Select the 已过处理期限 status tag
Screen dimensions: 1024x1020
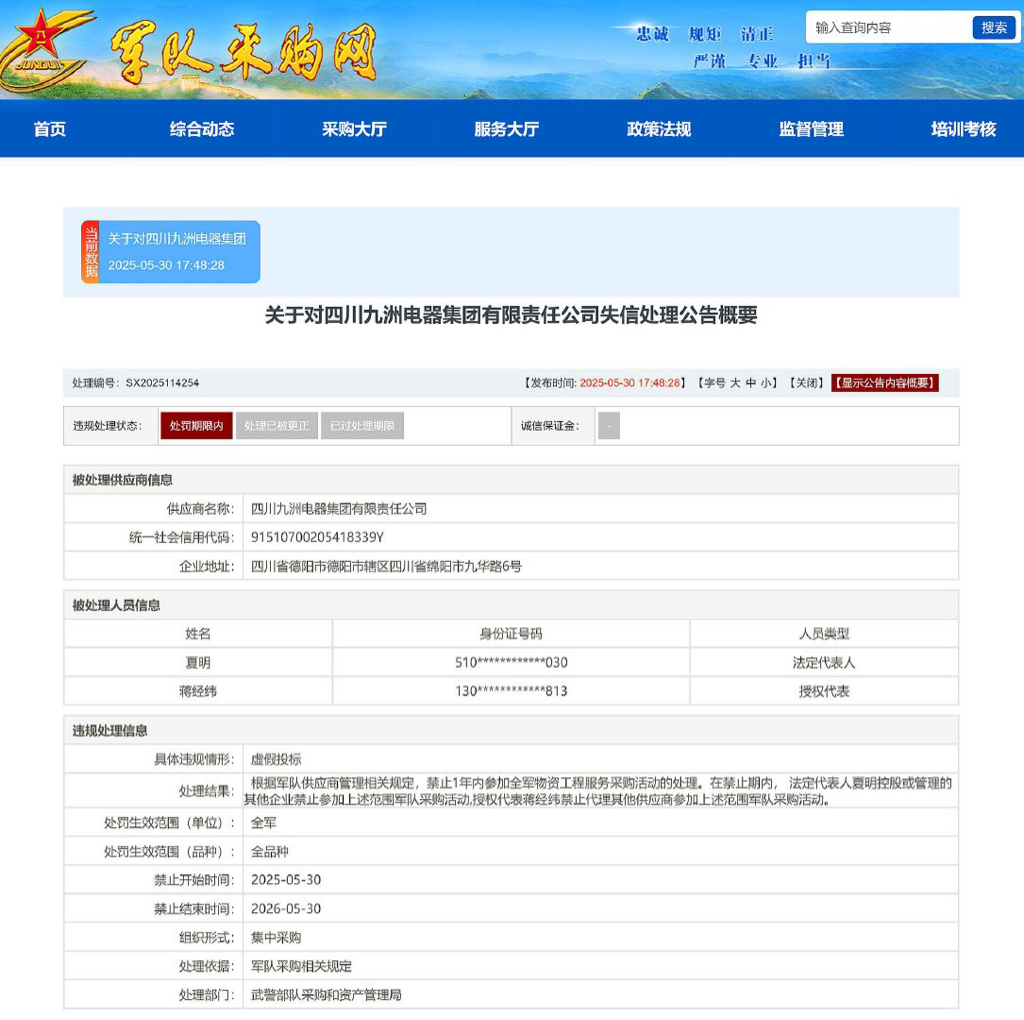(x=362, y=426)
